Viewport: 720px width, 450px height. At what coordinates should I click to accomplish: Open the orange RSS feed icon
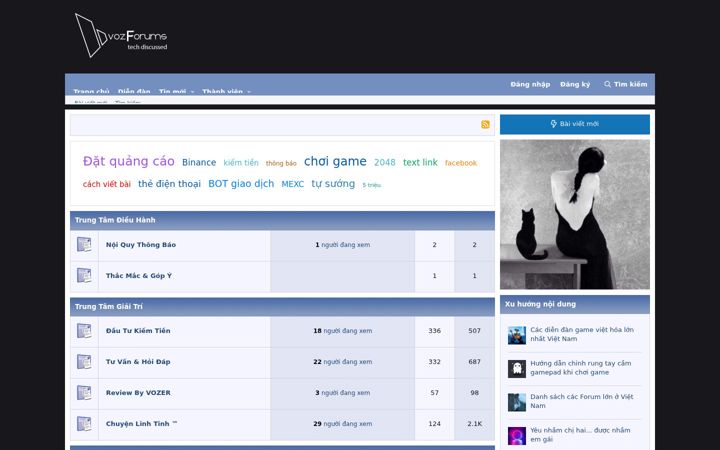click(x=485, y=124)
